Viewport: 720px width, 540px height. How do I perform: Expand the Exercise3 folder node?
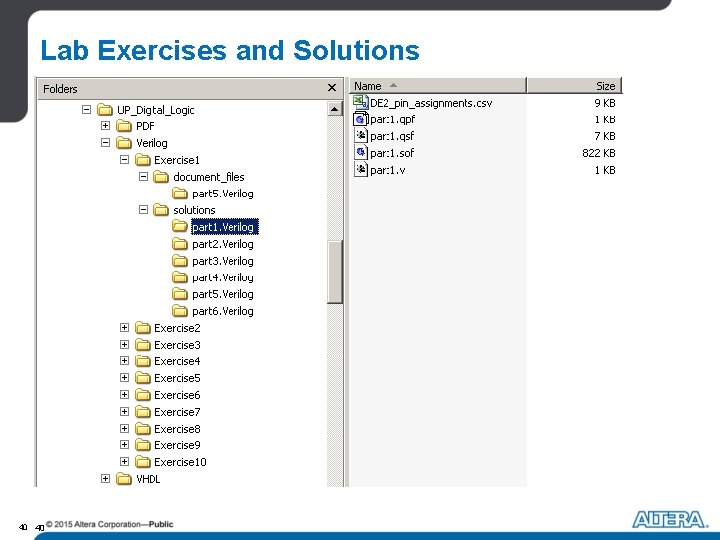(x=124, y=344)
